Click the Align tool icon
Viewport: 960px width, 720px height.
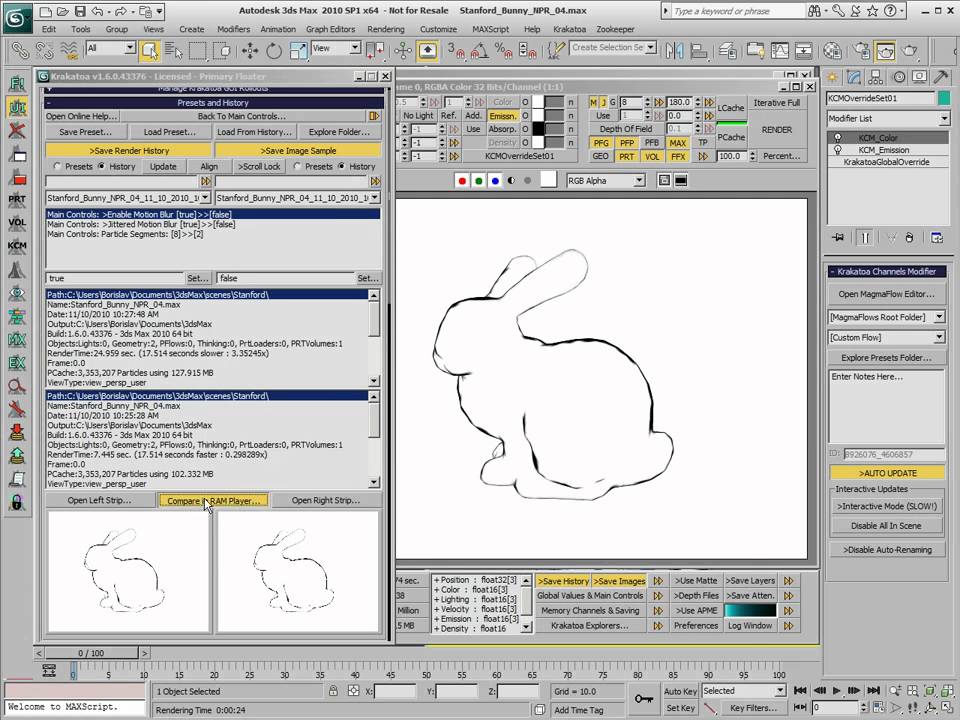tap(699, 51)
